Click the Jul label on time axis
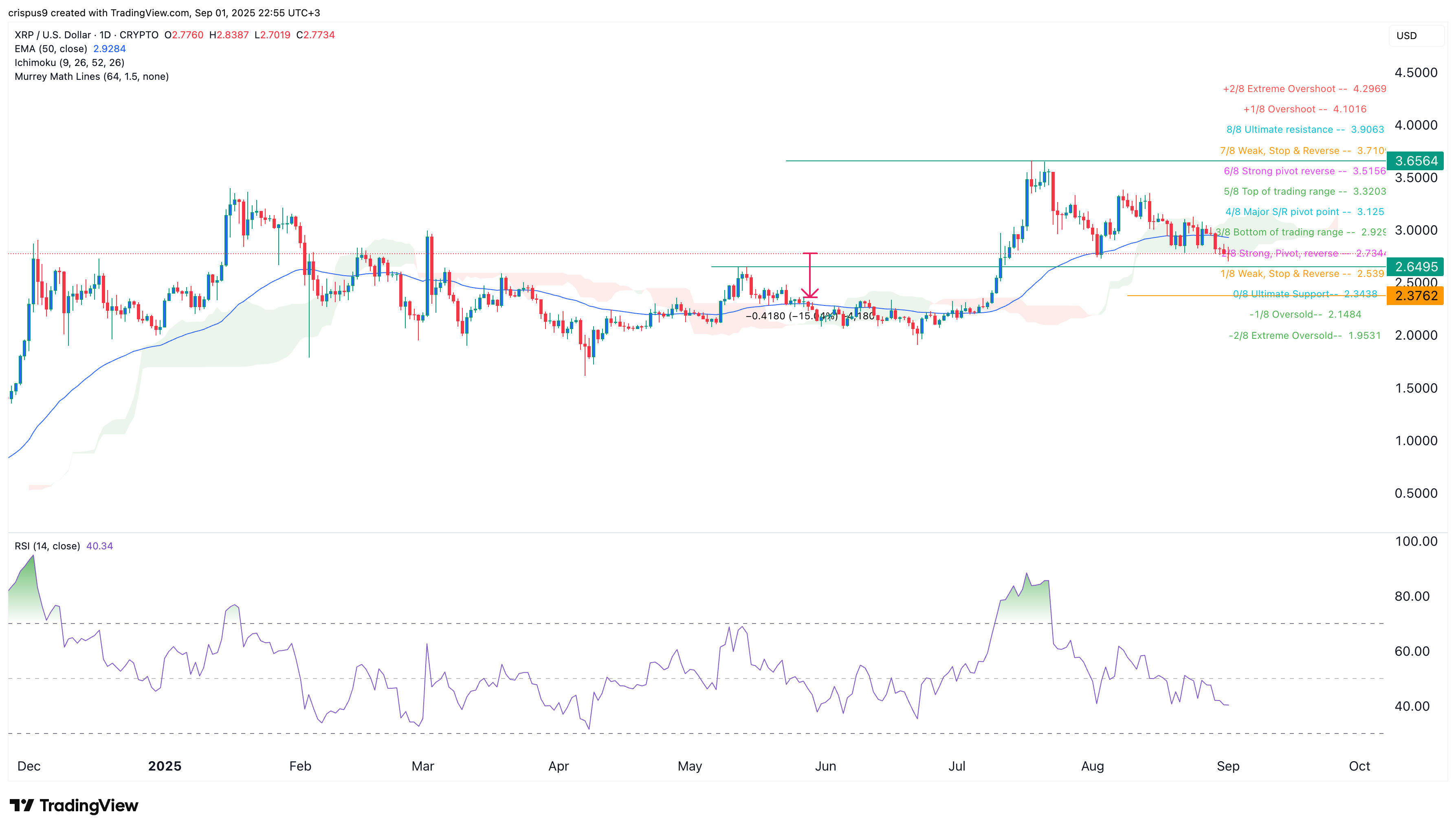The width and height of the screenshot is (1456, 830). point(957,766)
